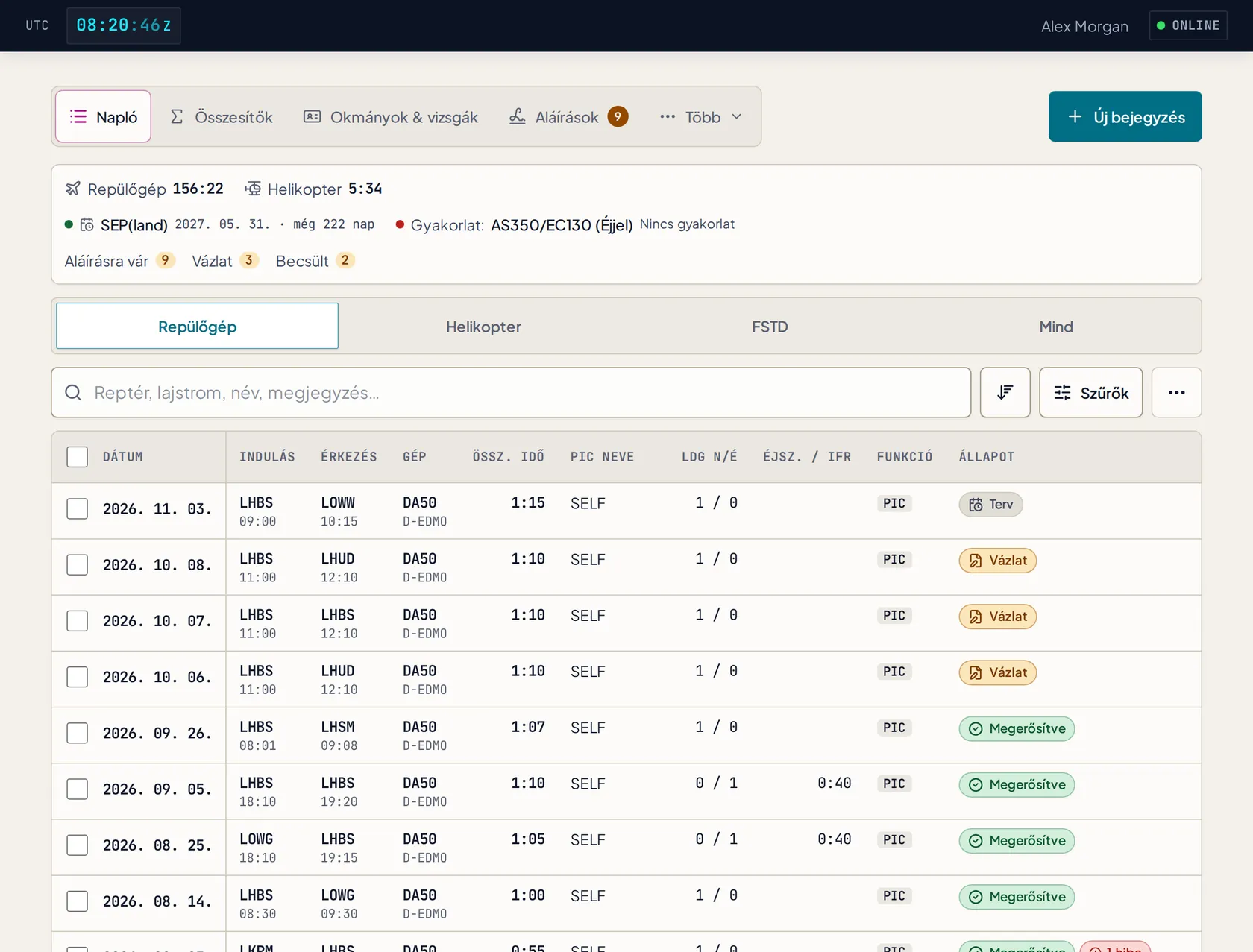Tick the checkbox for 2026. 09. 26.

[x=78, y=733]
